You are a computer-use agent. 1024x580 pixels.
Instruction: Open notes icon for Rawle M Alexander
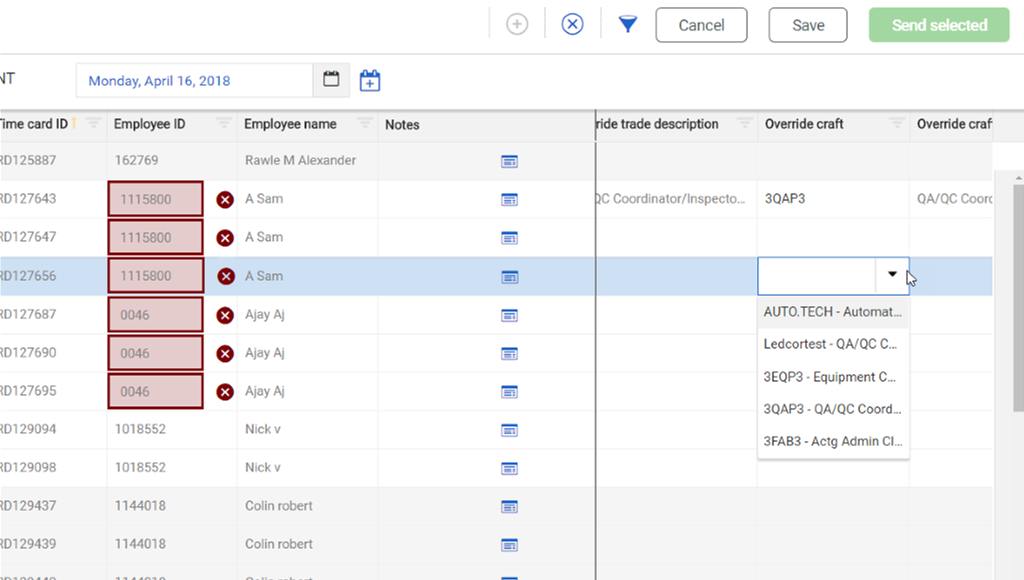tap(509, 161)
